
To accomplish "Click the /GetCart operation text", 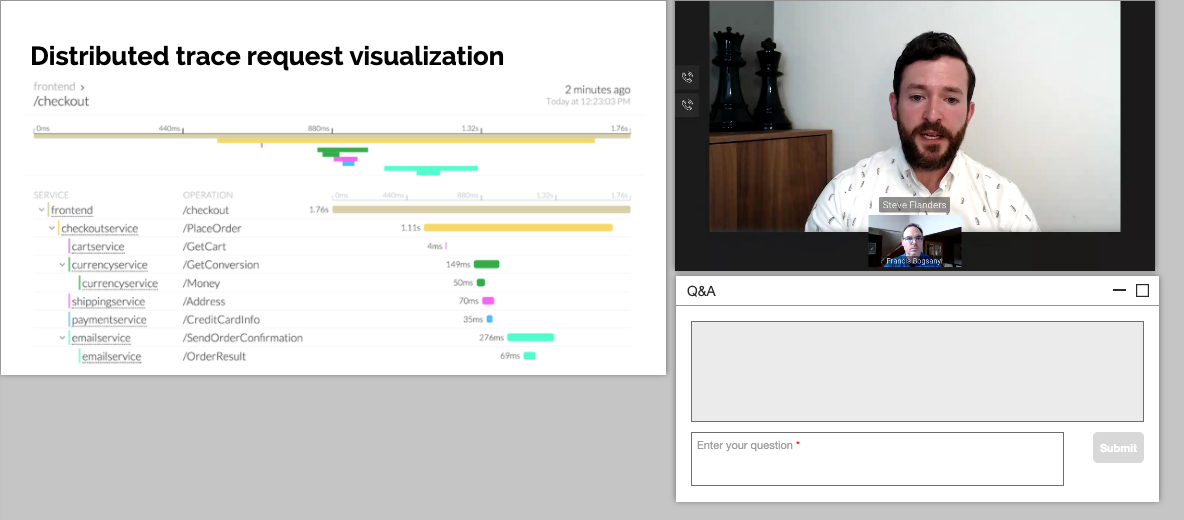I will click(204, 247).
